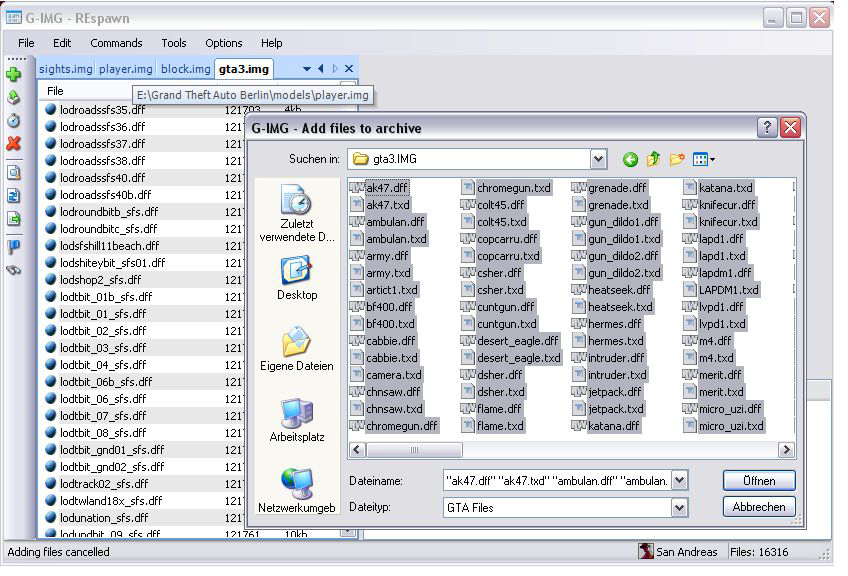Open the Commands menu
848x576 pixels.
116,43
